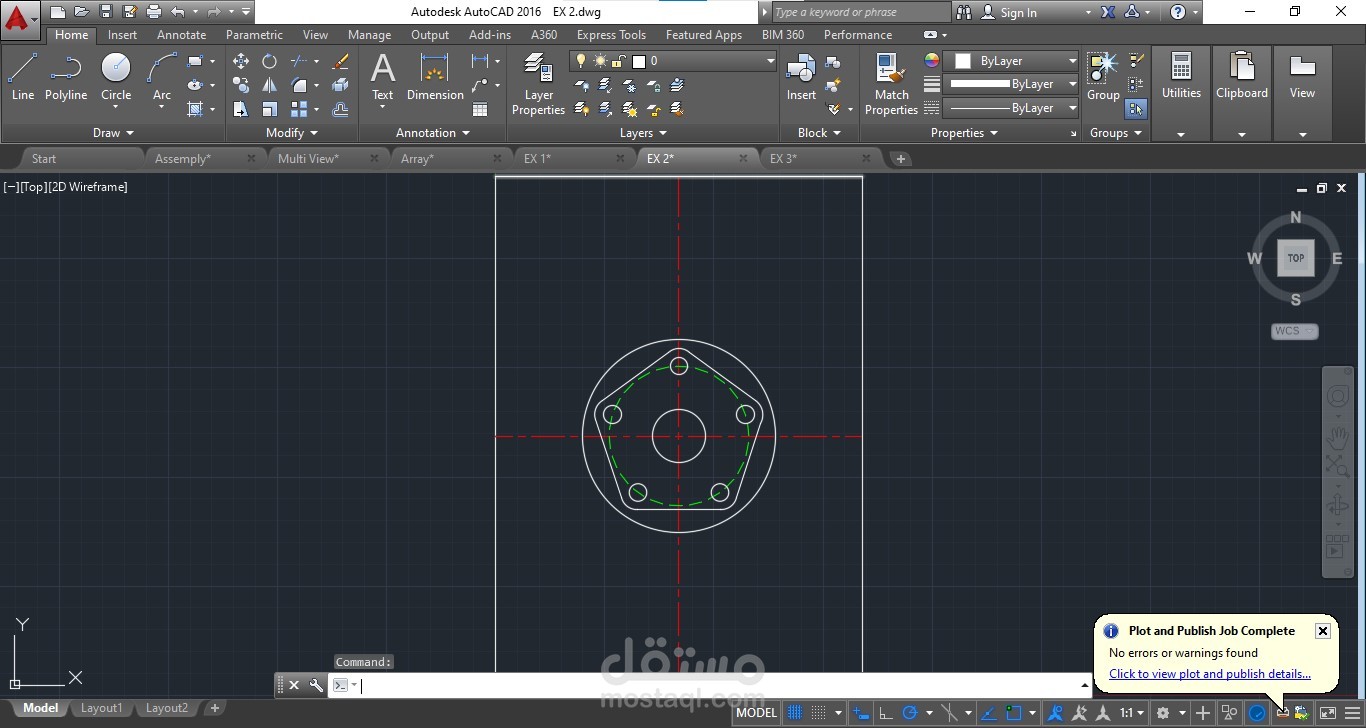Viewport: 1366px width, 728px height.
Task: Click the Copy tool in Modify panel
Action: 241,85
